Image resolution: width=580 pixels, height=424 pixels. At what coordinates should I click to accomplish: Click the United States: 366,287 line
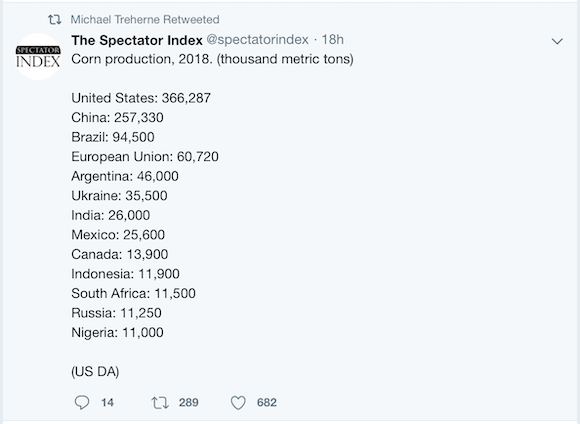tap(141, 98)
